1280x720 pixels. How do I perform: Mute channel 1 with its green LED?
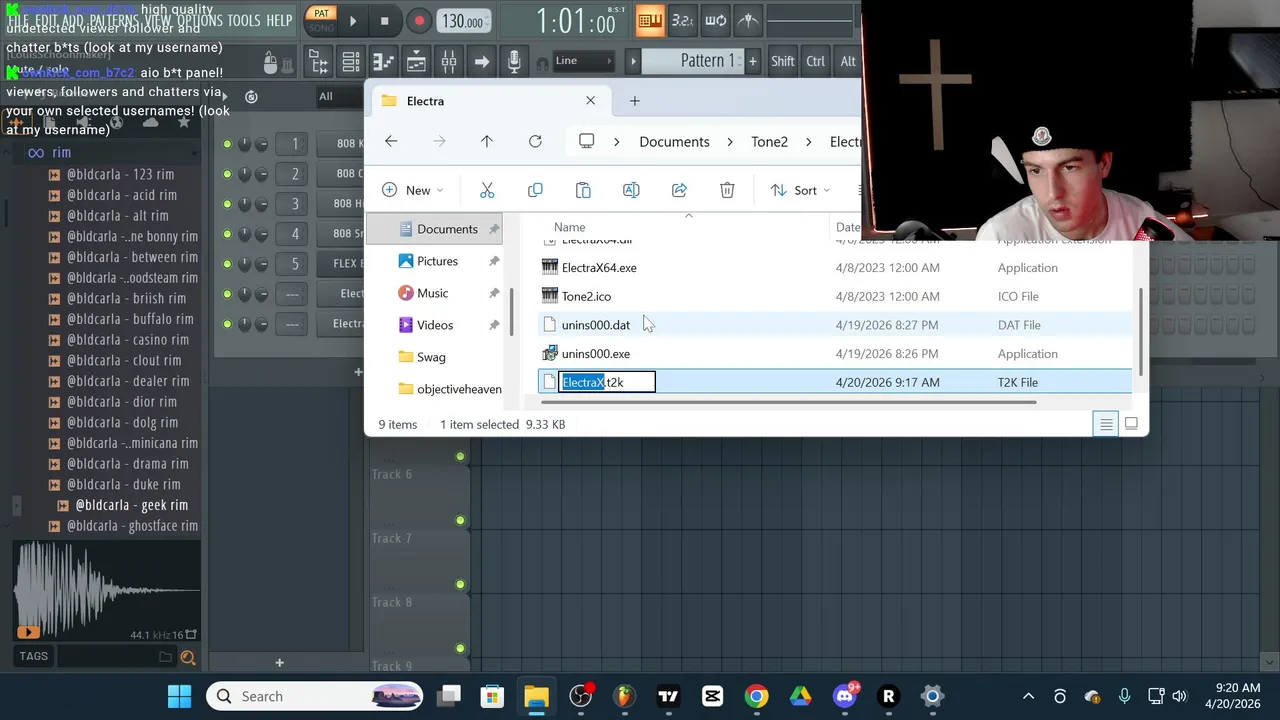click(227, 144)
